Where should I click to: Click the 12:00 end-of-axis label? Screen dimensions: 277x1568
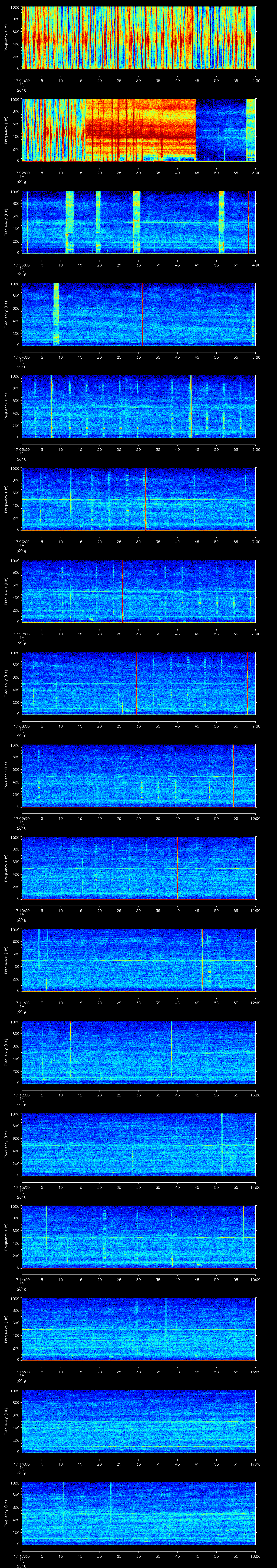pos(255,1003)
